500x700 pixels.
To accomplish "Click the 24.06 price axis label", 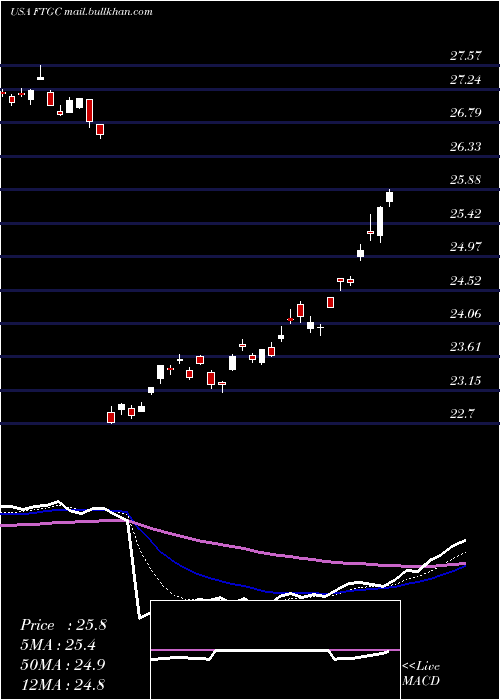I will [466, 313].
